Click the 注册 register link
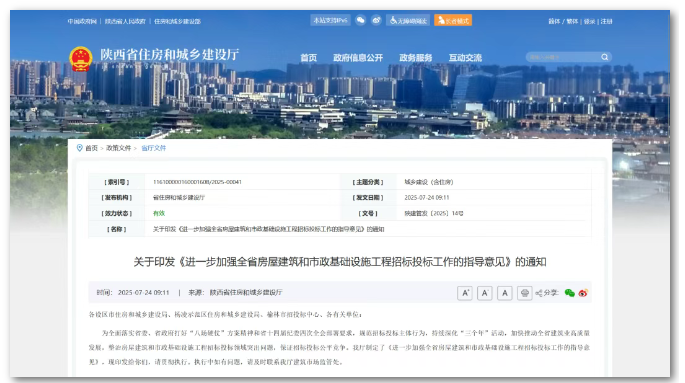685x383 pixels. tap(606, 21)
